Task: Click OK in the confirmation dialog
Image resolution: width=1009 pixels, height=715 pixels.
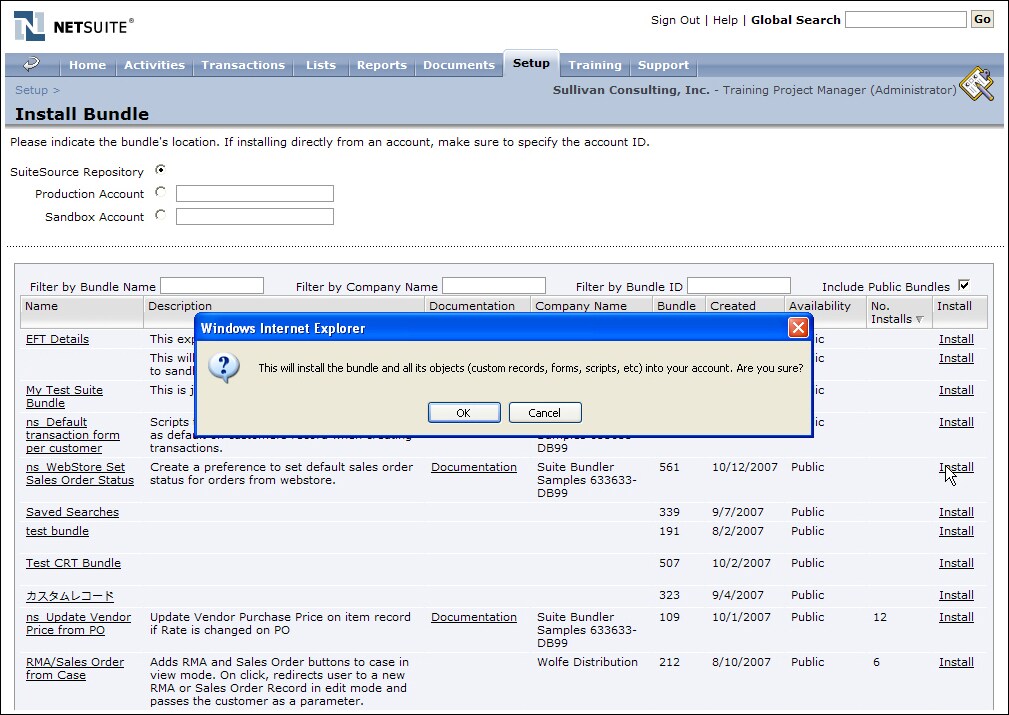Action: click(x=464, y=413)
